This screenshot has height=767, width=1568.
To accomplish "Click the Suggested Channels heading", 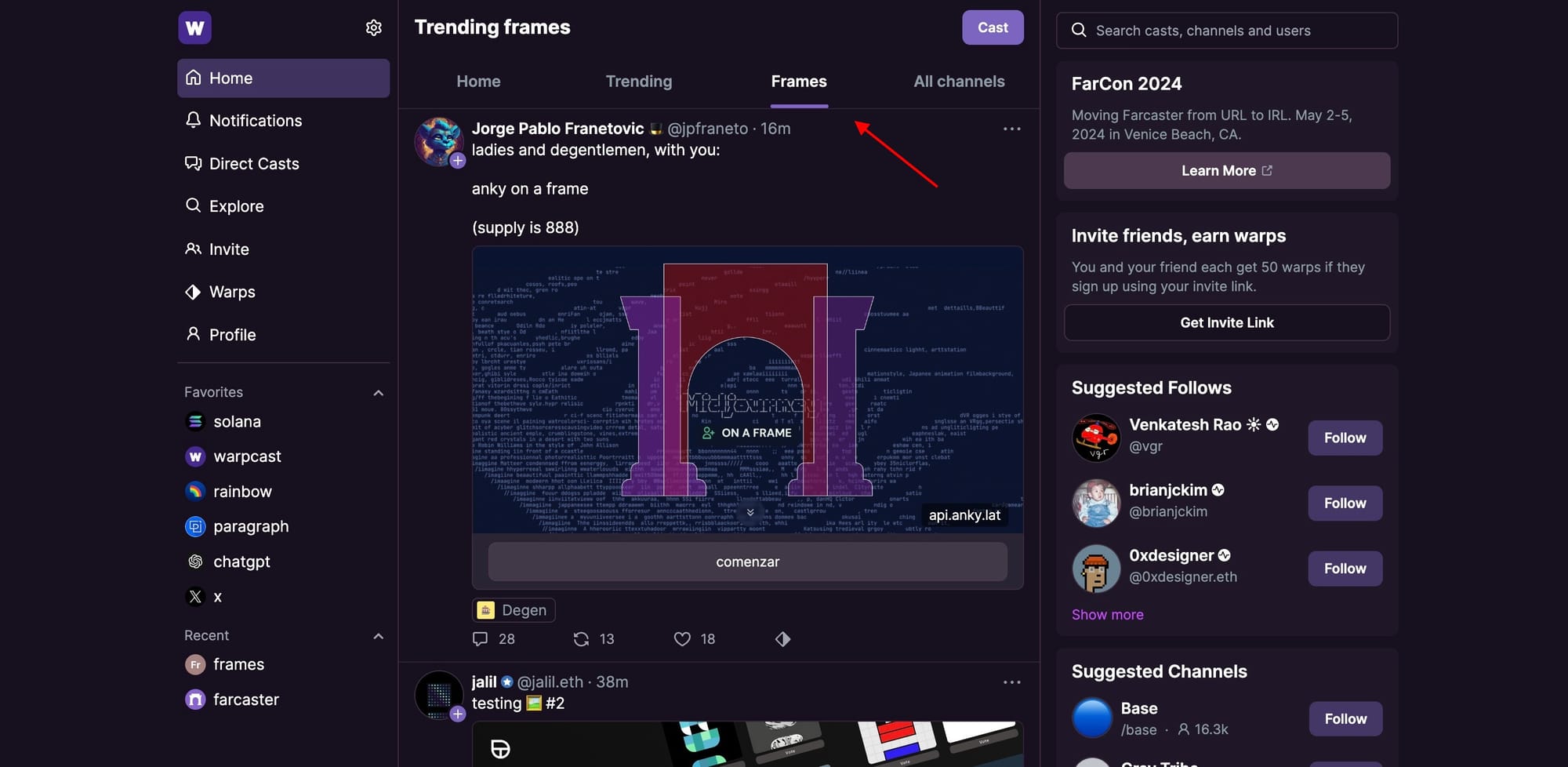I will (1159, 672).
